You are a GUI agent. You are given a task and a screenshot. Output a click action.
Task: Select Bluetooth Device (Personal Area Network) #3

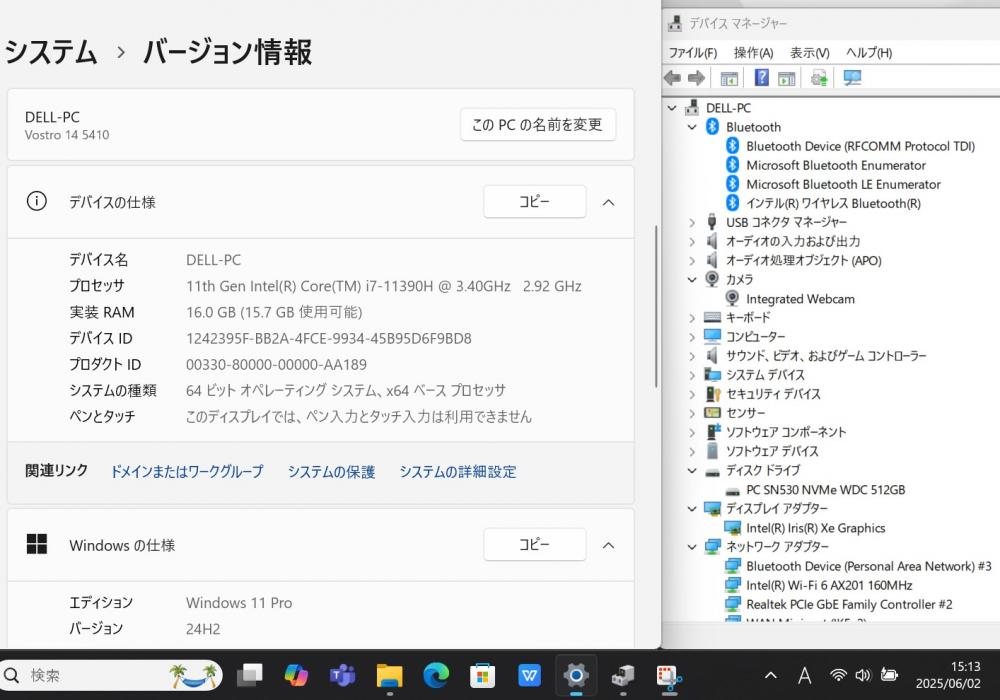pyautogui.click(x=869, y=566)
